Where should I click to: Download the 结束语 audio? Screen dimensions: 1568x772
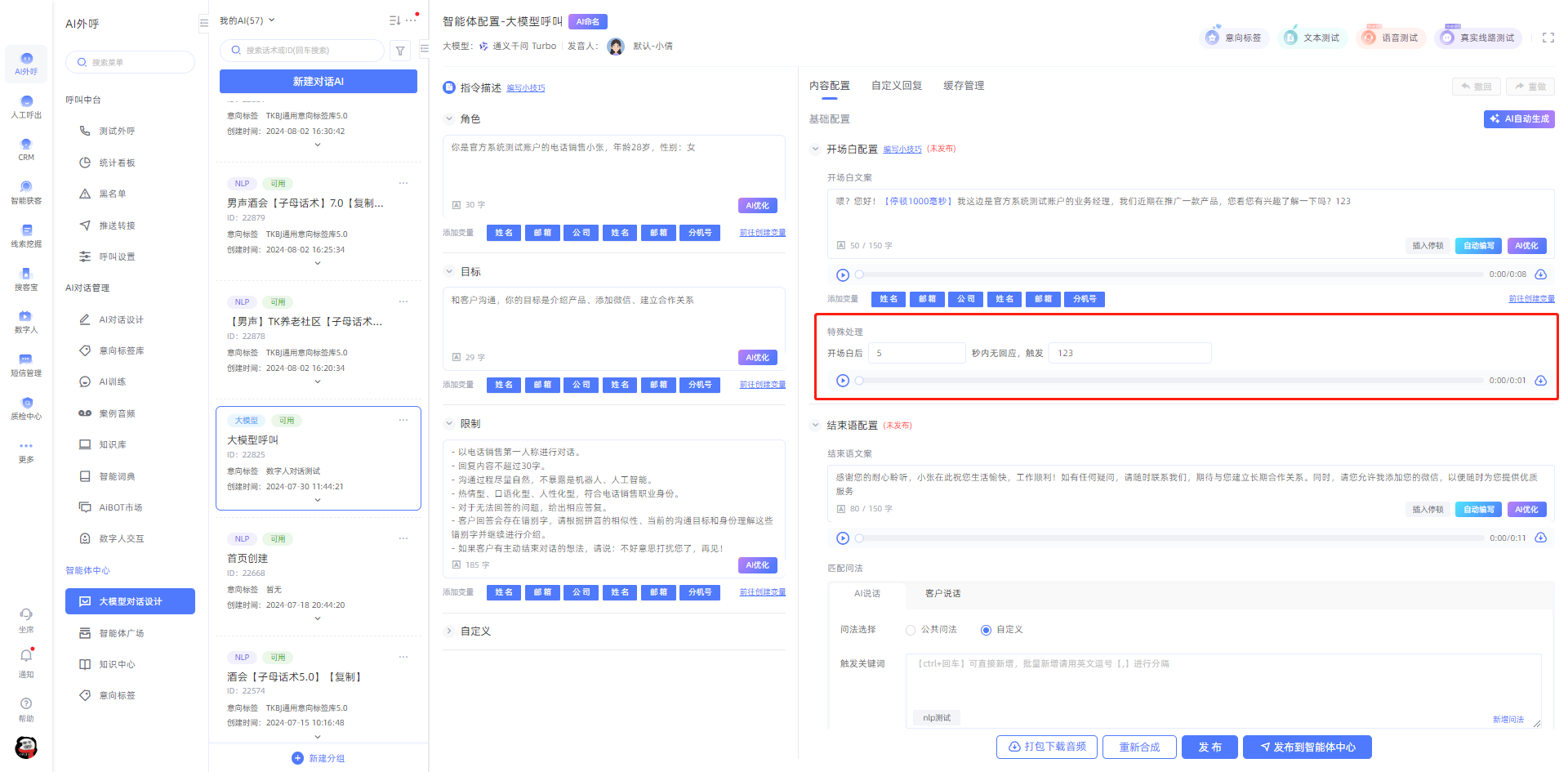(x=1540, y=538)
